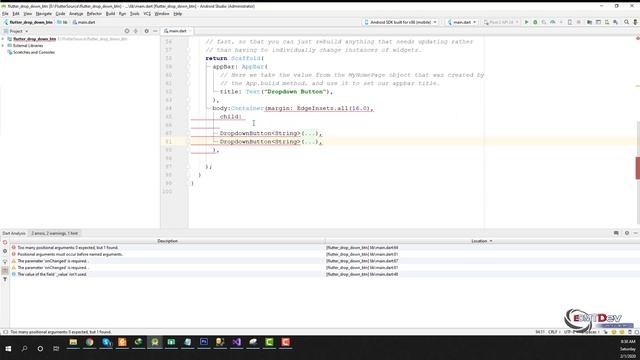Viewport: 640px width, 360px height.
Task: Hide the Project tool window
Action: coord(155,31)
